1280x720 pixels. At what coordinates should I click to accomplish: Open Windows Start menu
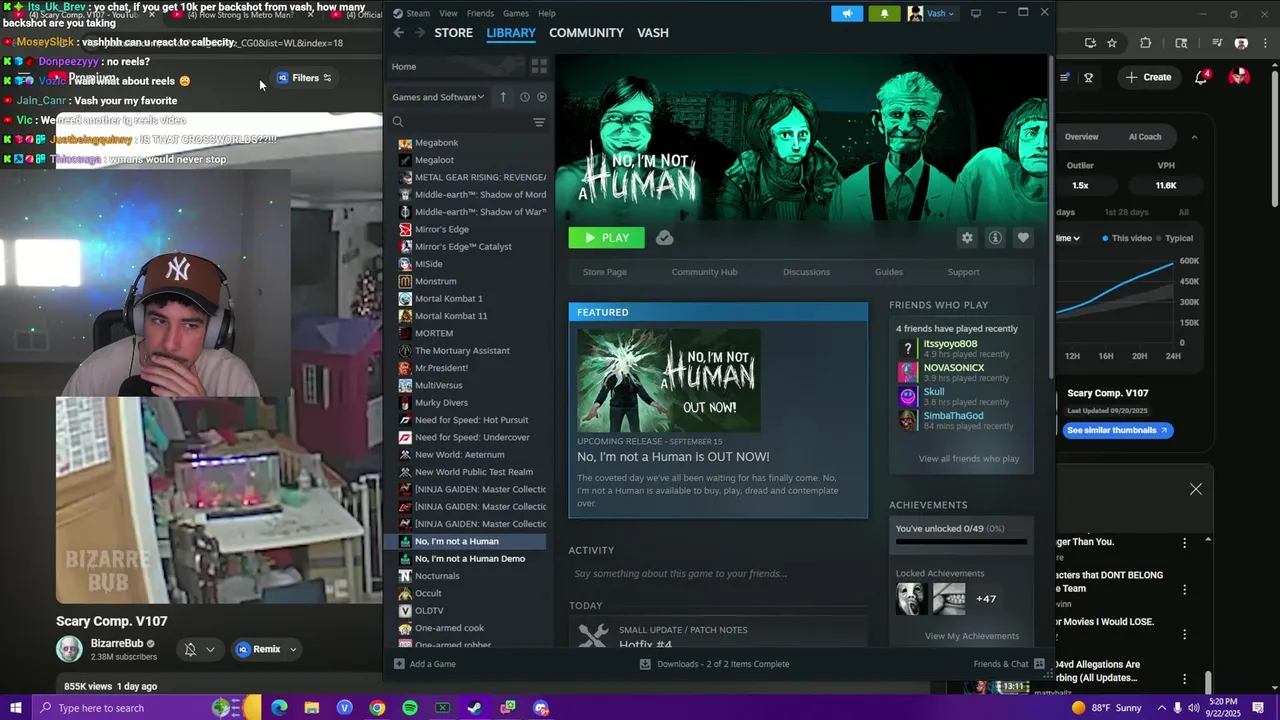pyautogui.click(x=15, y=708)
